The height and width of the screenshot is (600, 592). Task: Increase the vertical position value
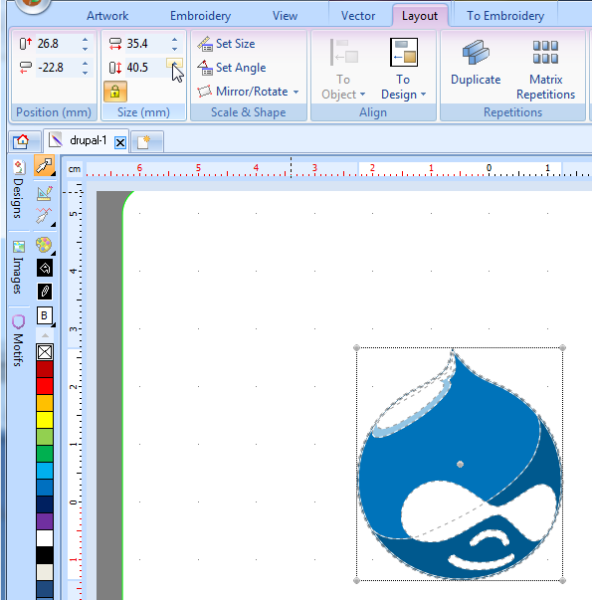click(x=85, y=40)
